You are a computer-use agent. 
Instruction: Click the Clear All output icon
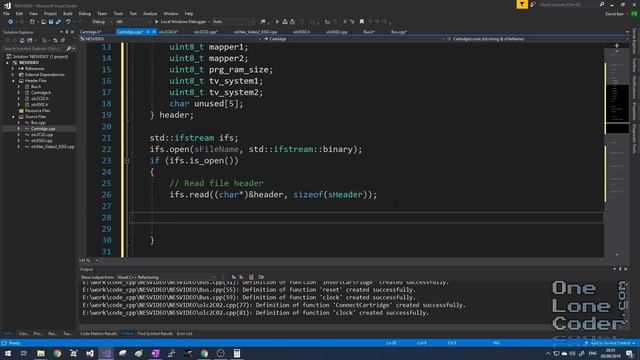pos(251,277)
